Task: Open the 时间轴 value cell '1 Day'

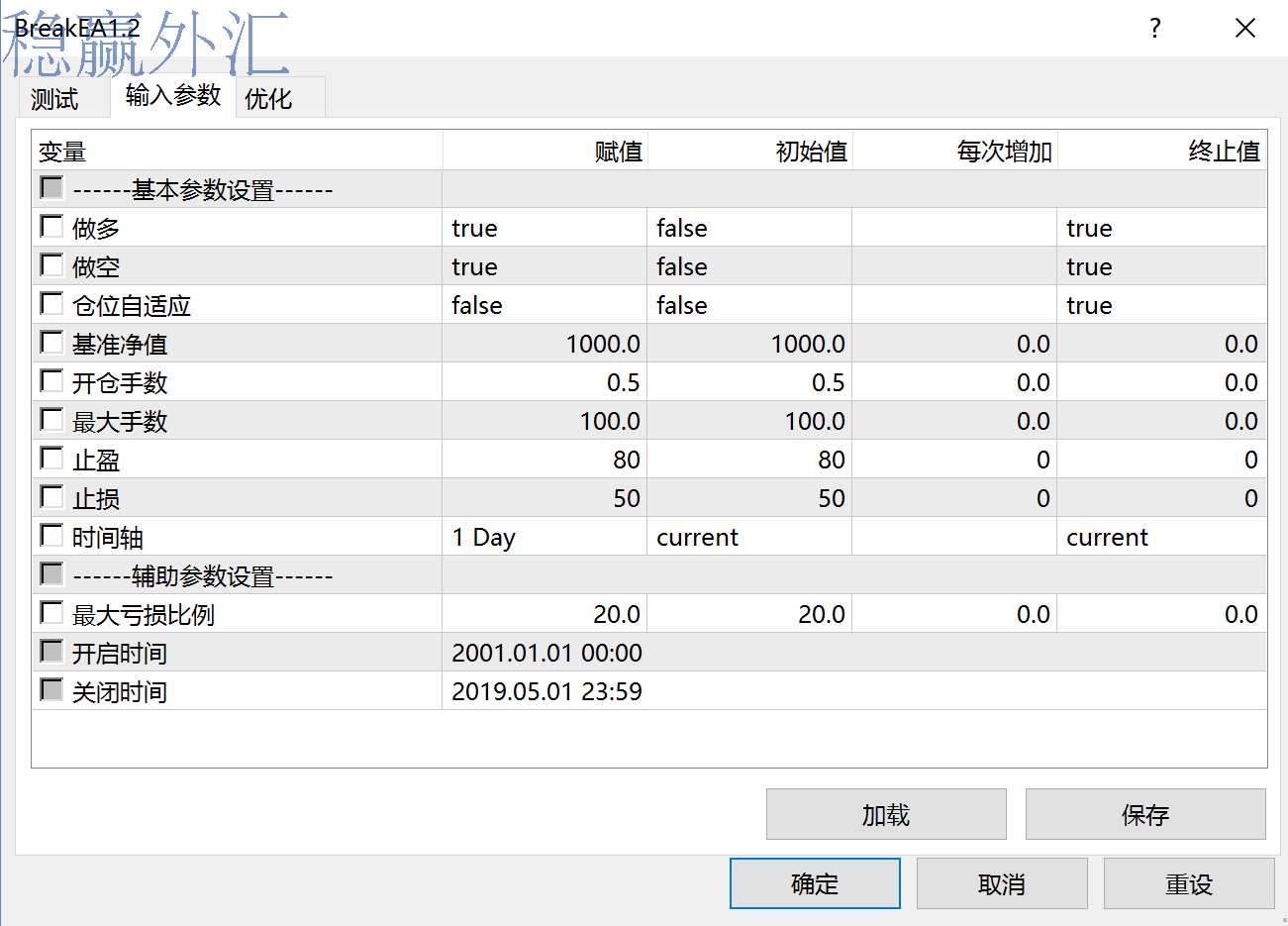Action: coord(545,537)
